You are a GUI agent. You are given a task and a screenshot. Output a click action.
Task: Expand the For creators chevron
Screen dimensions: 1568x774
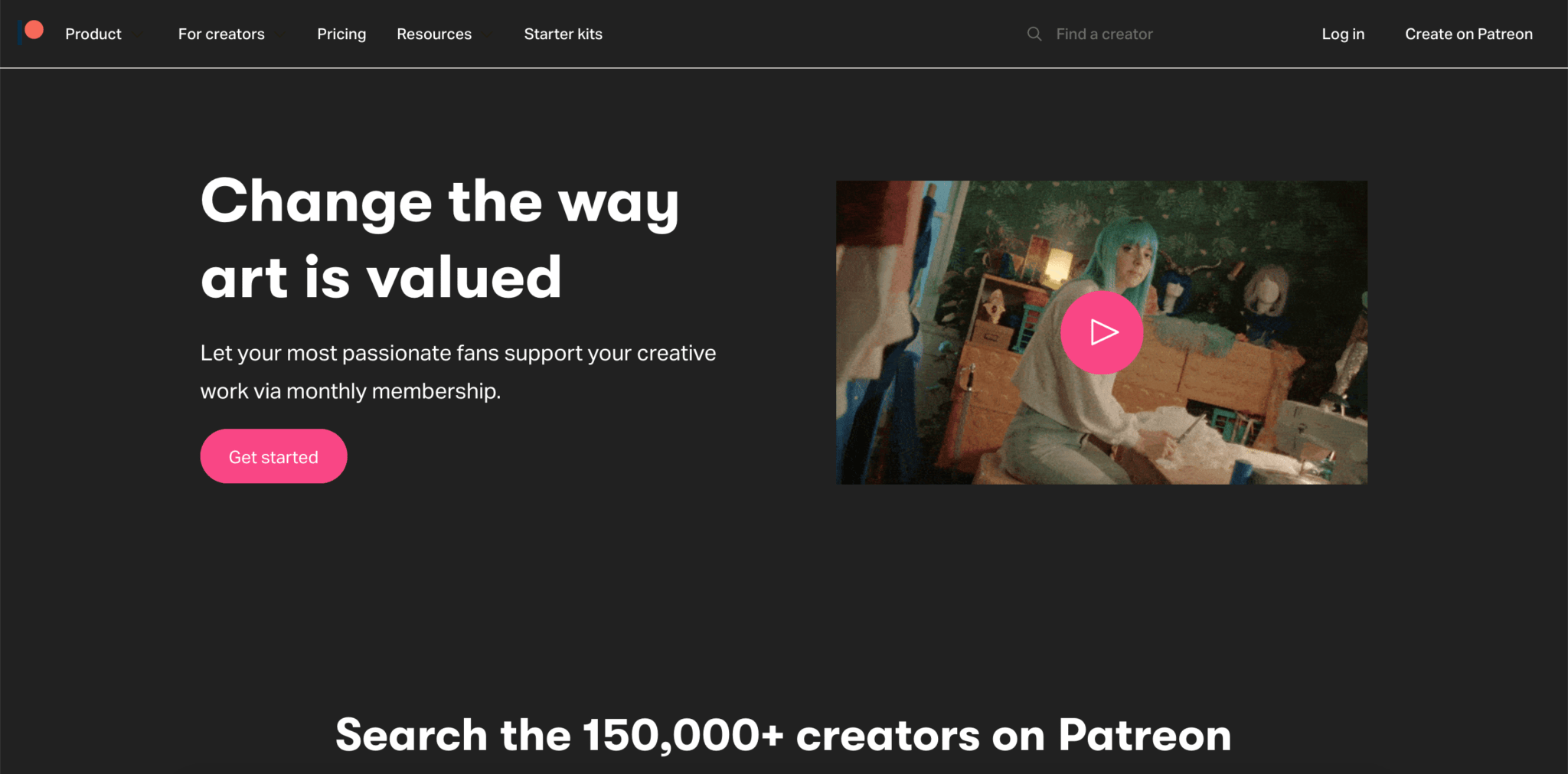click(x=279, y=35)
